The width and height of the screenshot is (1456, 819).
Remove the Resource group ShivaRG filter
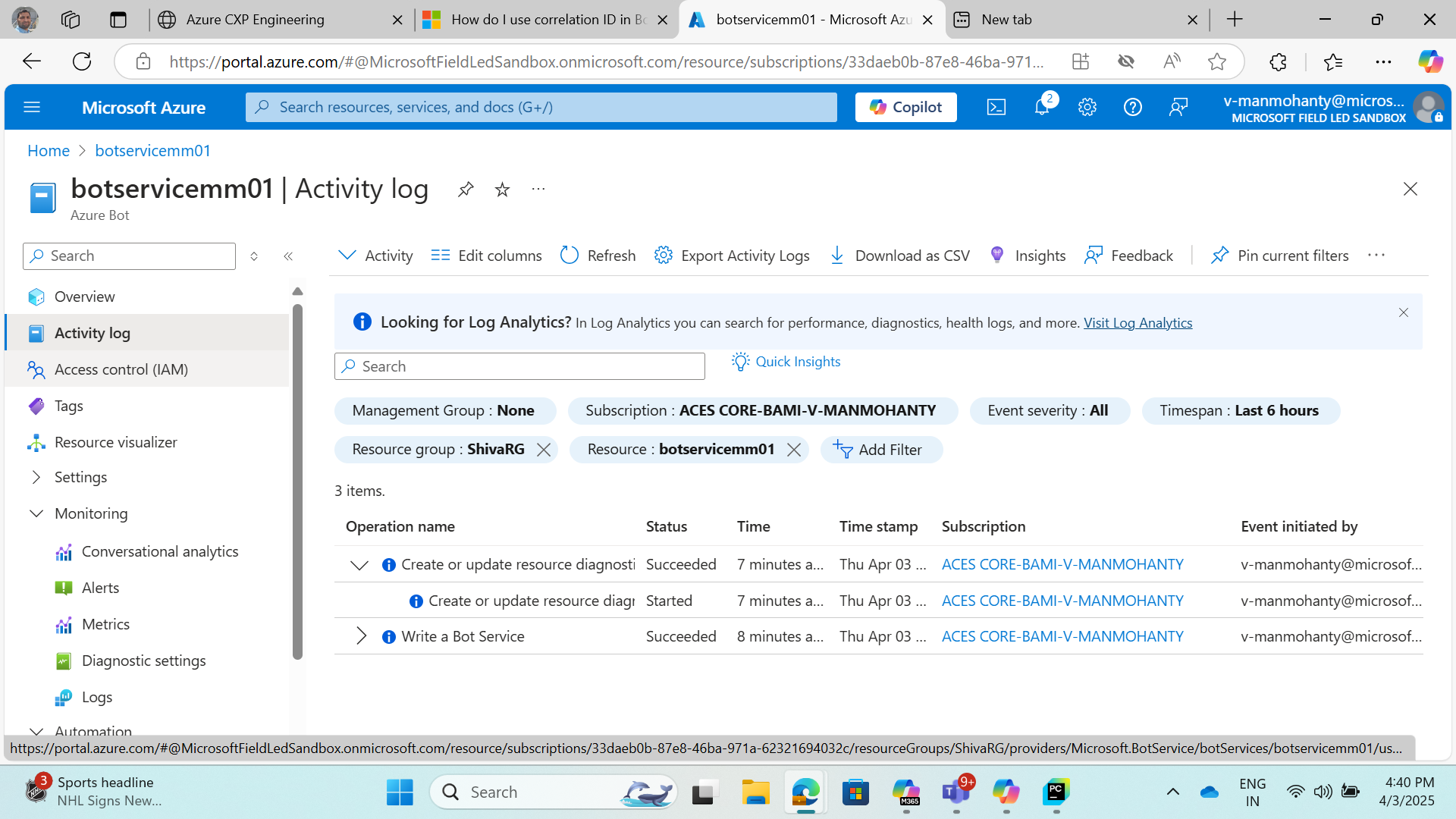click(544, 450)
